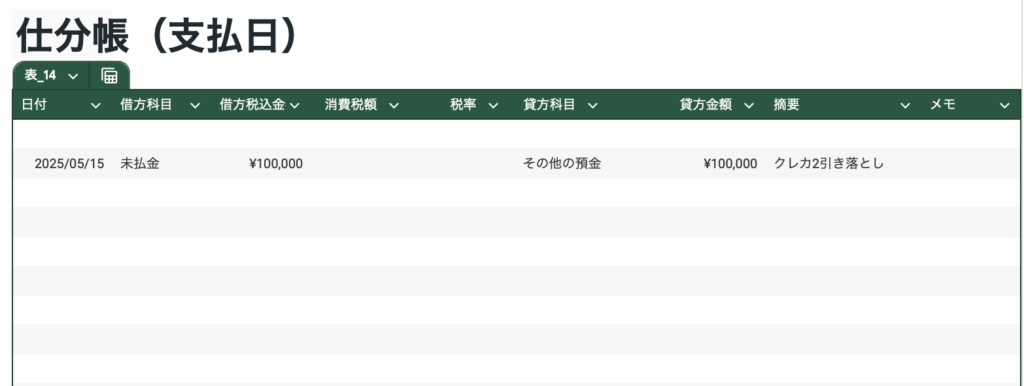
Task: Click the メモ column header label
Action: [942, 105]
